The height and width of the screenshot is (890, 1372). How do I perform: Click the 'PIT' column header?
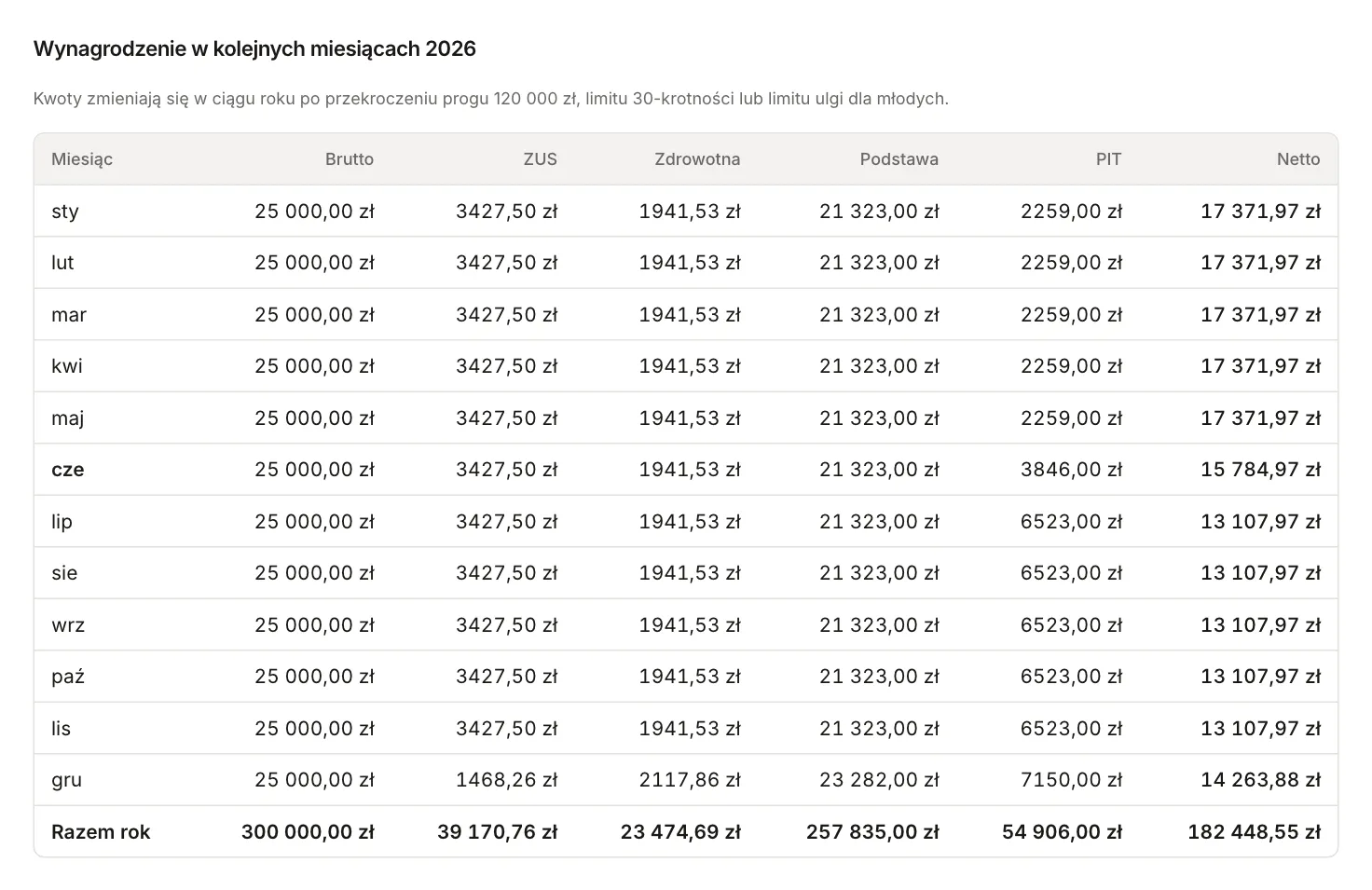click(x=1109, y=159)
